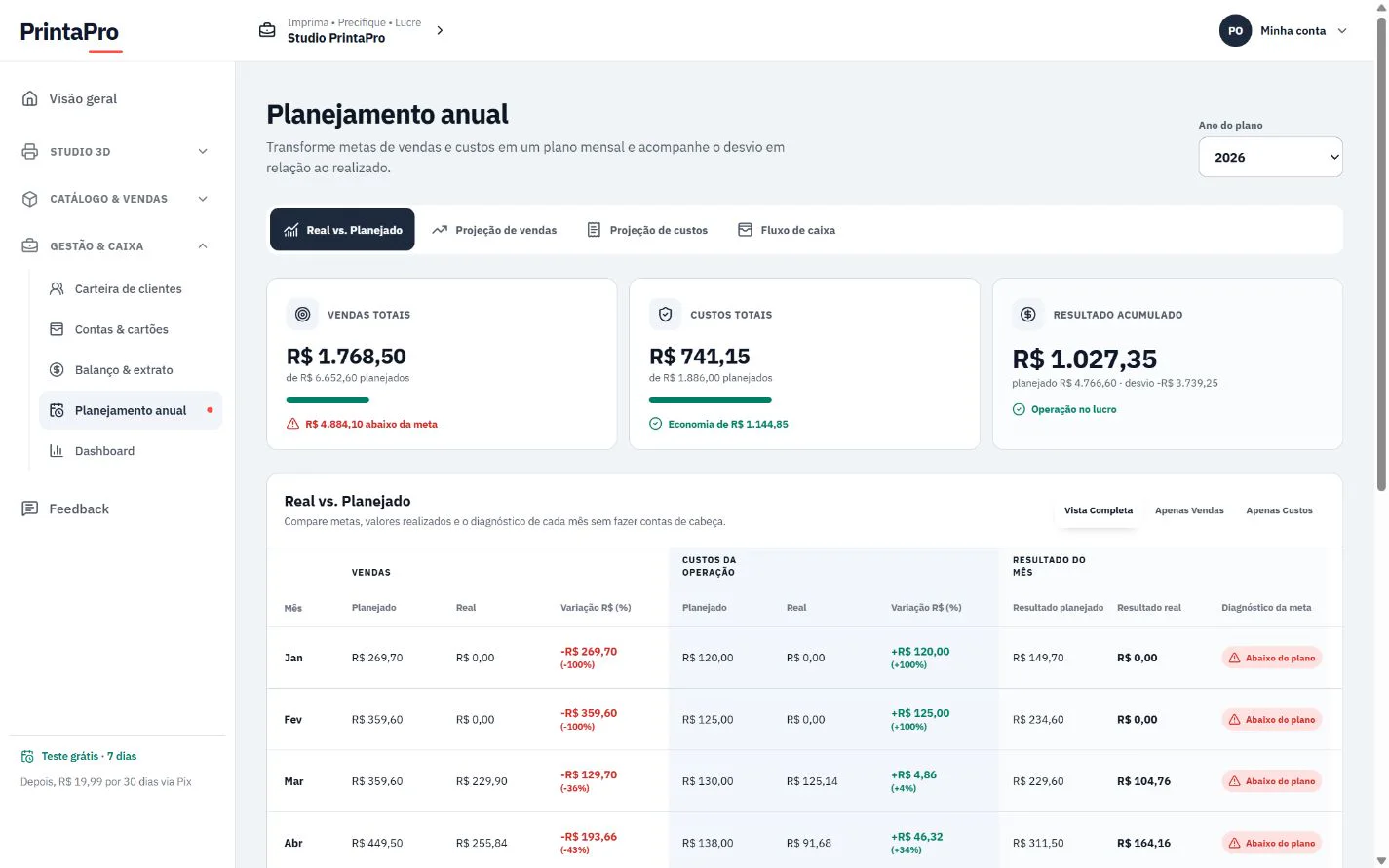
Task: Click the Abaixo do plano badge for Mar
Action: pos(1271,781)
